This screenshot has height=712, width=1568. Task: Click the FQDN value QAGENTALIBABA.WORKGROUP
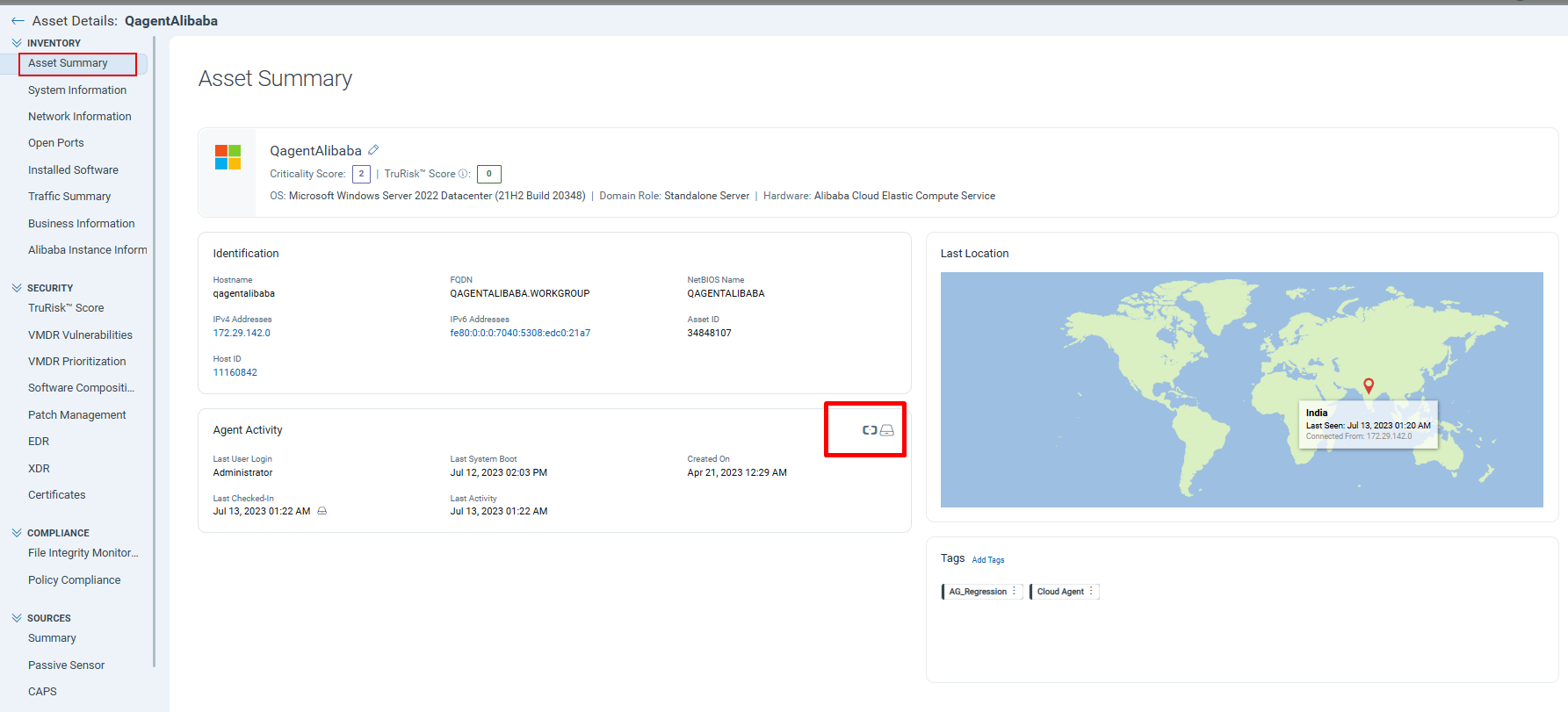(520, 293)
